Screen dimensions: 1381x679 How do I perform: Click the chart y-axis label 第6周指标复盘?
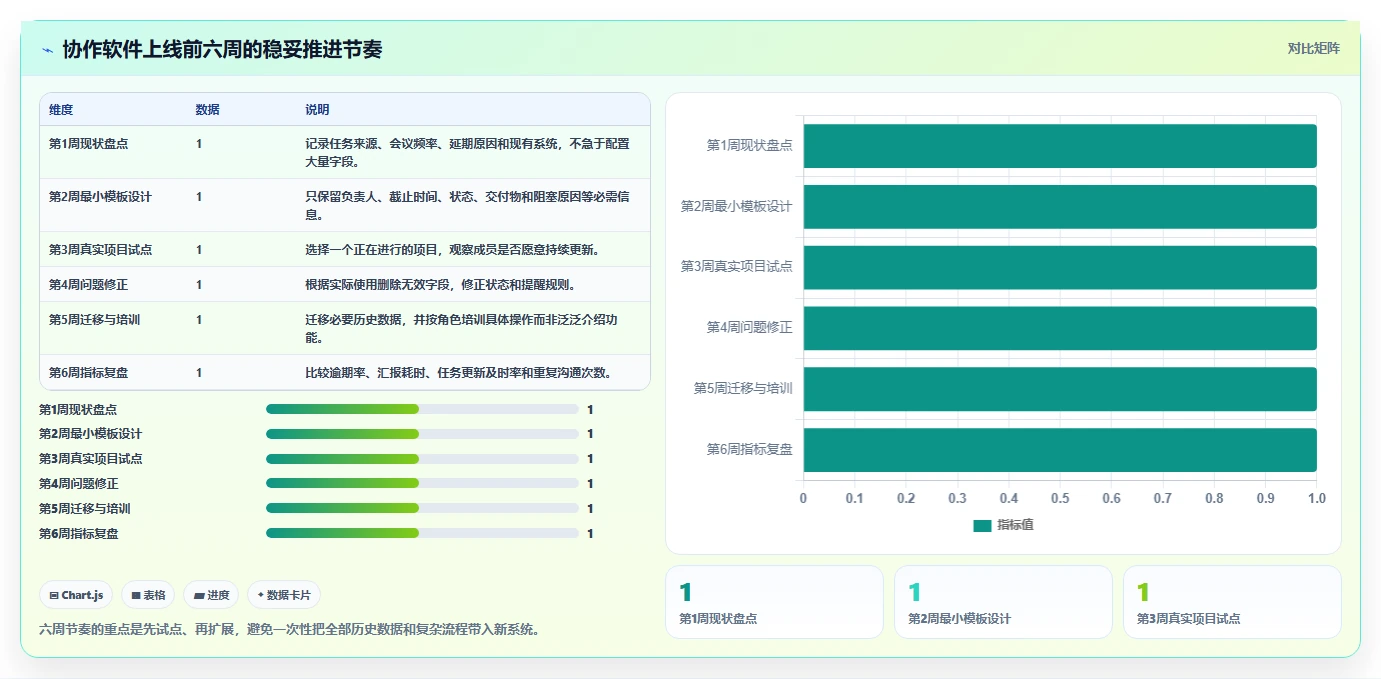coord(750,450)
